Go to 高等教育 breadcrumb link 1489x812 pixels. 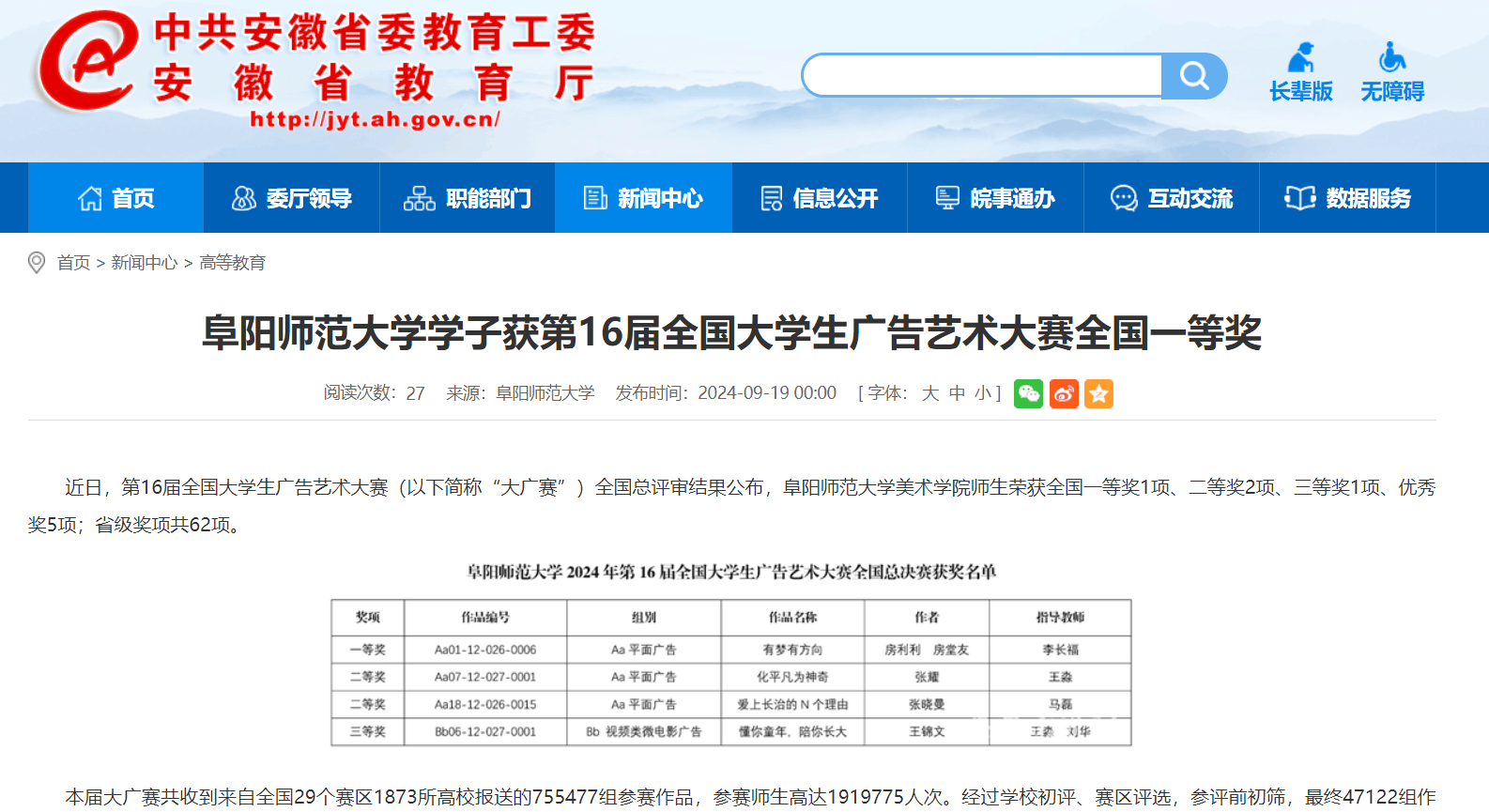(x=232, y=263)
